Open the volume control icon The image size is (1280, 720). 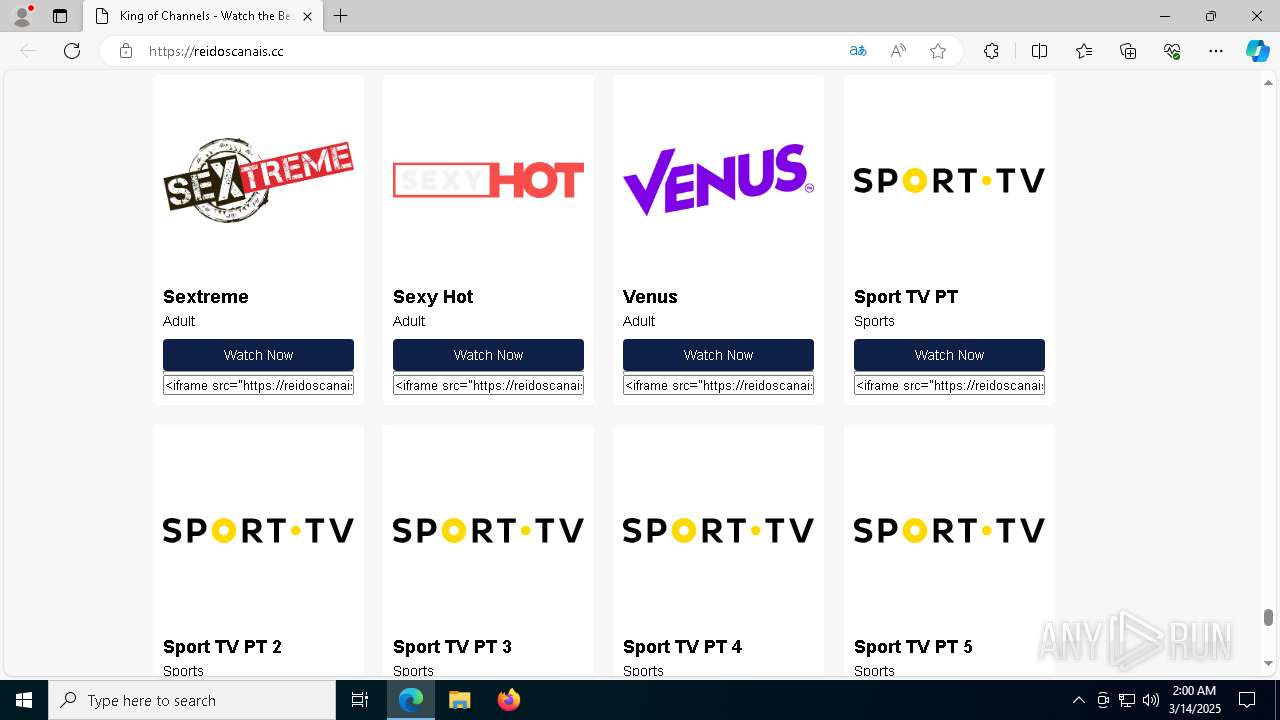tap(1151, 700)
